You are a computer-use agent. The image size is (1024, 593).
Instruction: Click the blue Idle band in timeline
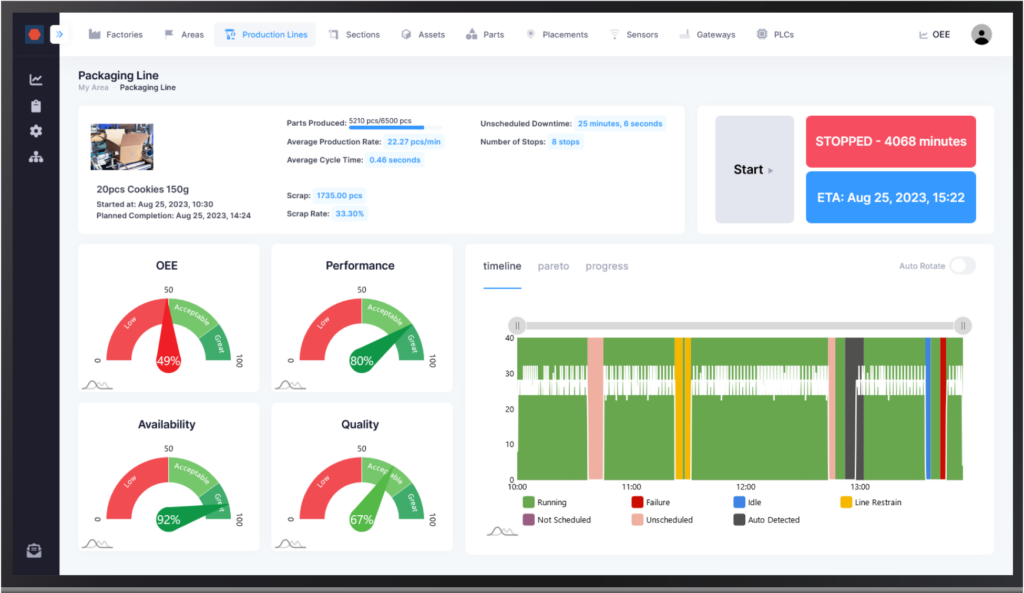click(x=927, y=408)
